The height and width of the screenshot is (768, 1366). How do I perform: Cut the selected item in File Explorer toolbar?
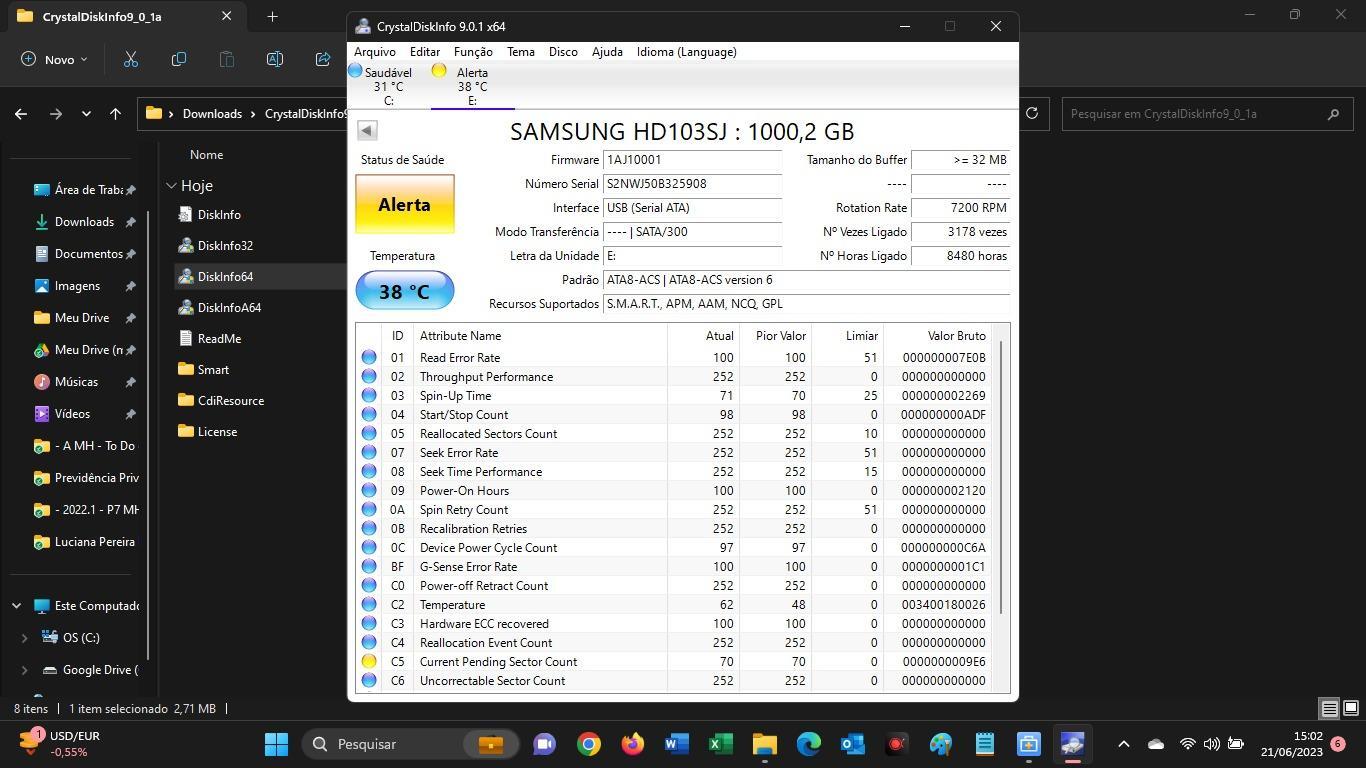click(x=131, y=59)
